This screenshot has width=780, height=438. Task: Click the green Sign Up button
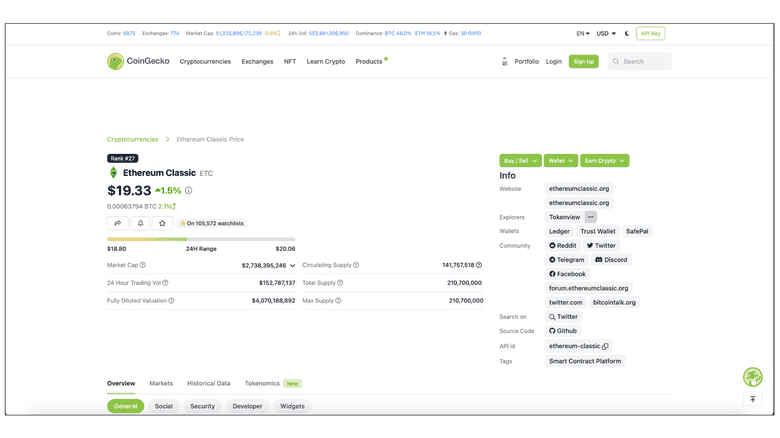[583, 61]
